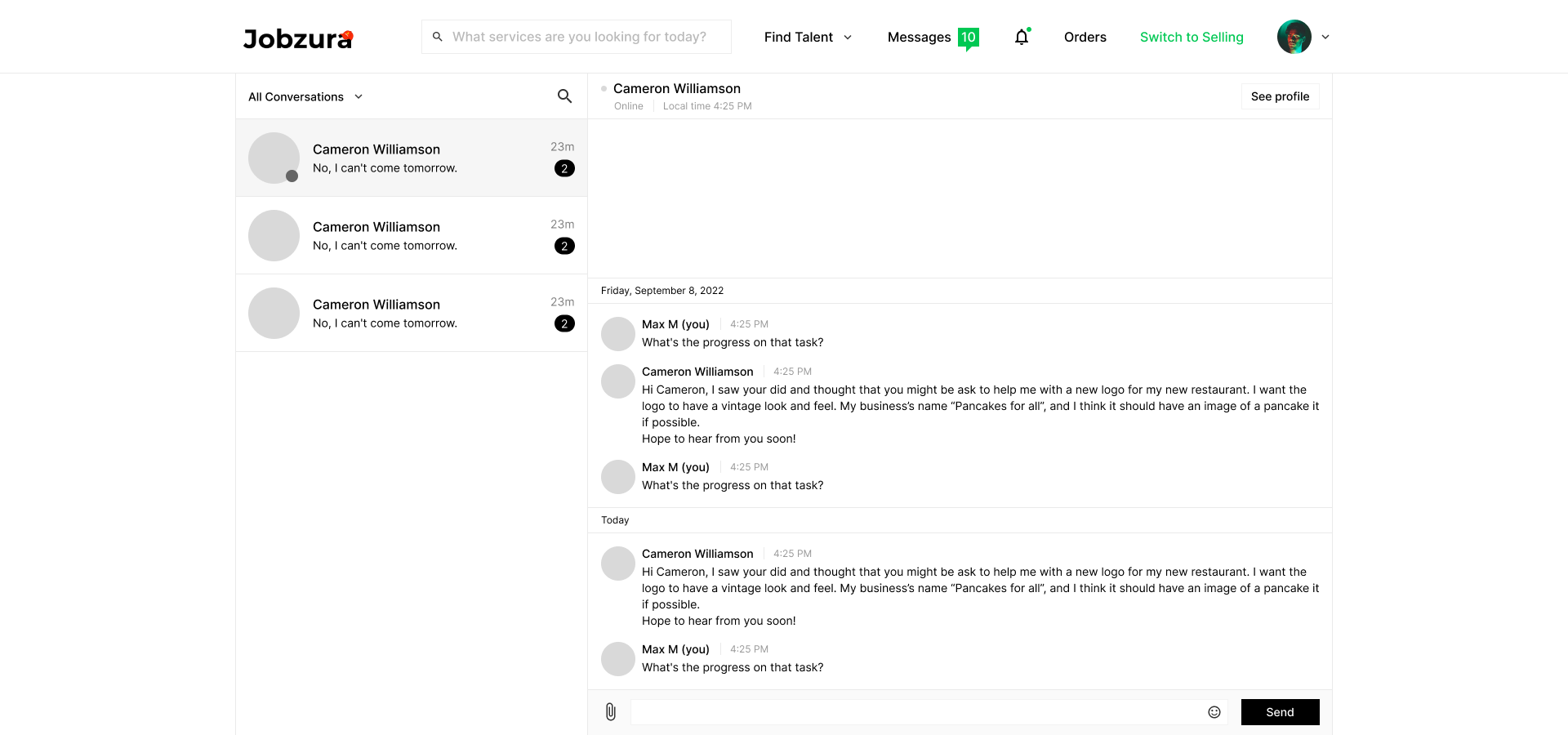Viewport: 1568px width, 735px height.
Task: Search conversations with the magnifier icon
Action: [x=564, y=96]
